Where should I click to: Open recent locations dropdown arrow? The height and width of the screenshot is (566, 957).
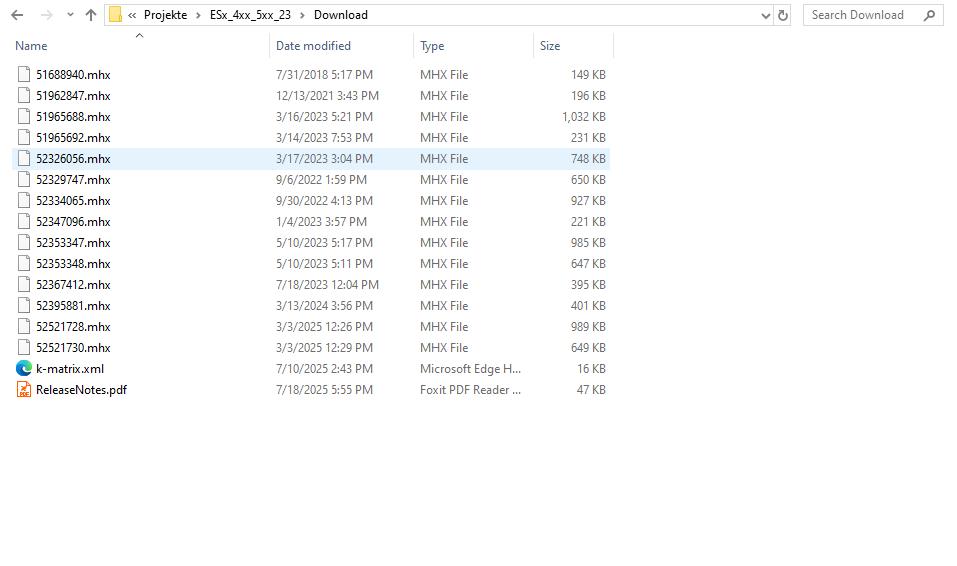click(70, 15)
